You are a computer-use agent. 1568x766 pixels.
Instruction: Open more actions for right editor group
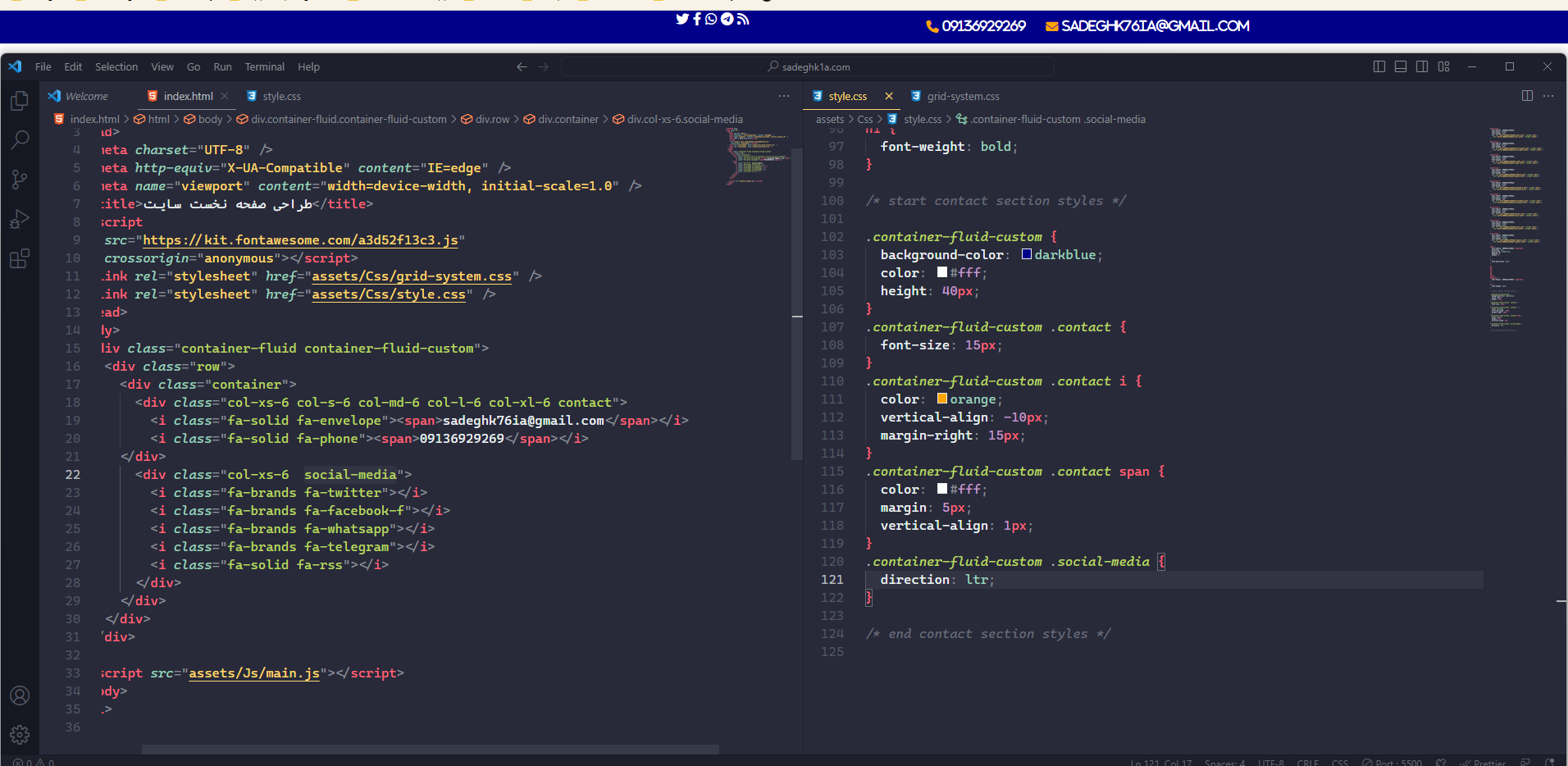(1548, 96)
